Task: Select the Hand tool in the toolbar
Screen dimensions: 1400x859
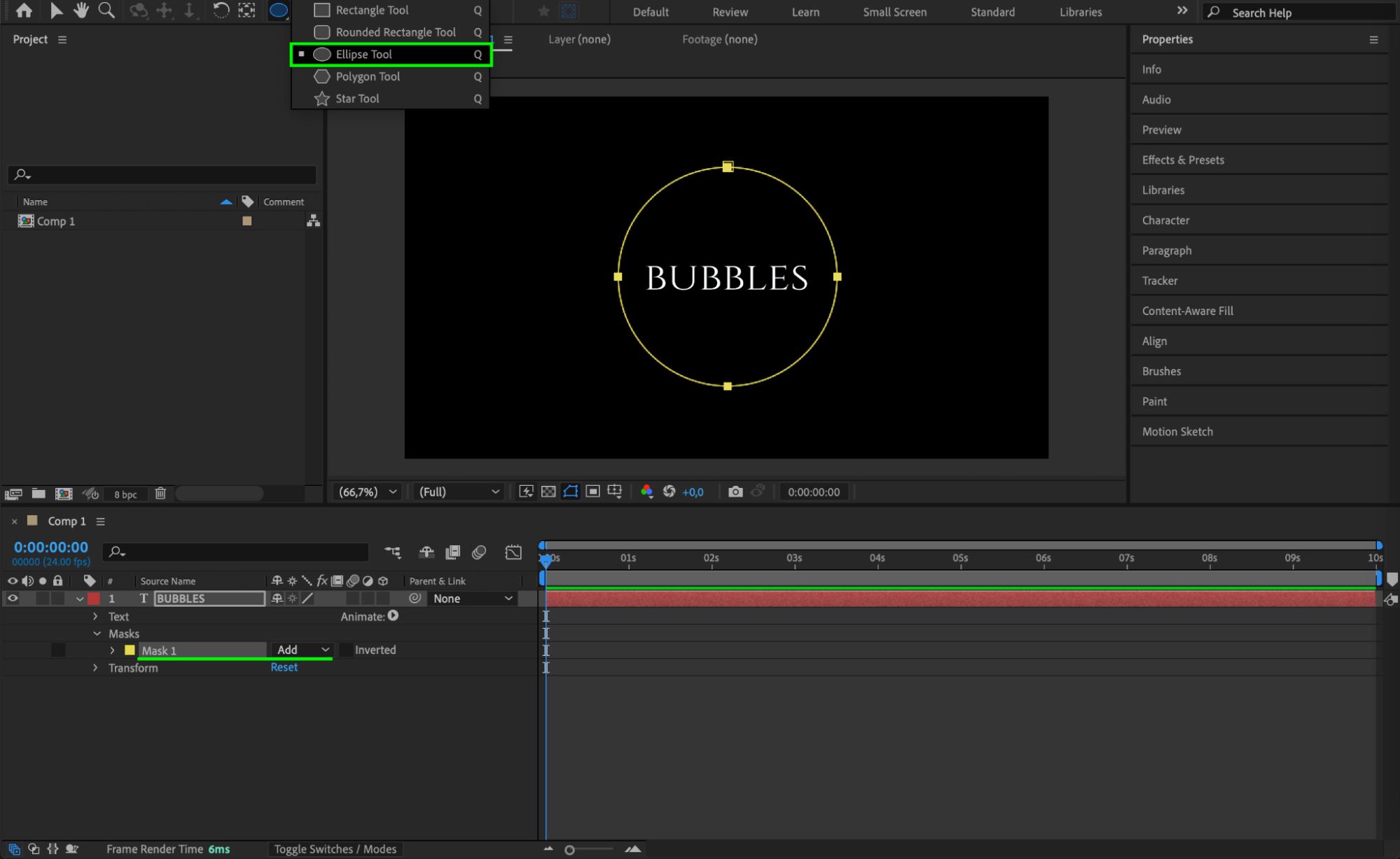Action: pyautogui.click(x=81, y=11)
